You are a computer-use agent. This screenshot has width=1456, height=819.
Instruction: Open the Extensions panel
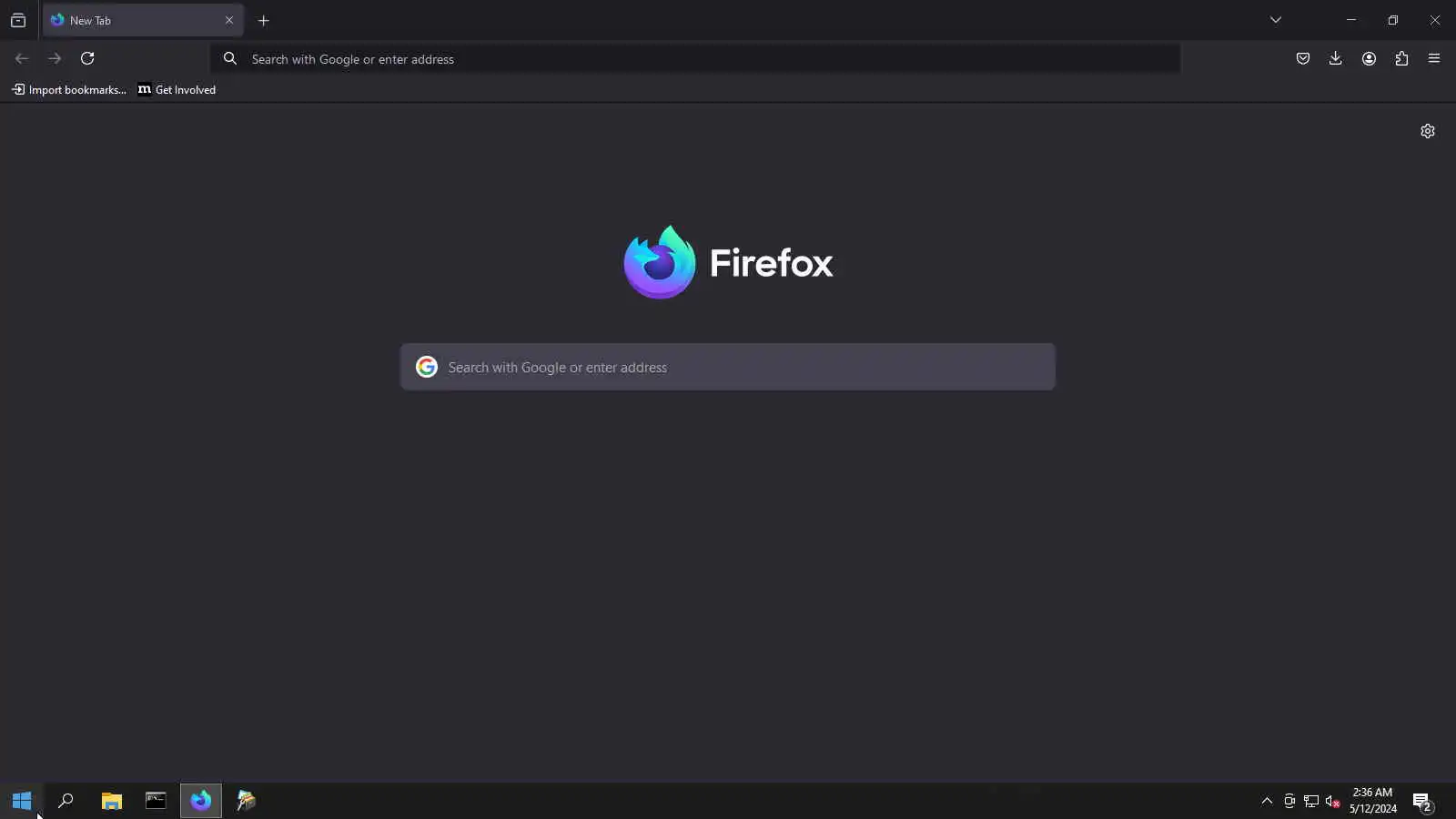pyautogui.click(x=1401, y=58)
